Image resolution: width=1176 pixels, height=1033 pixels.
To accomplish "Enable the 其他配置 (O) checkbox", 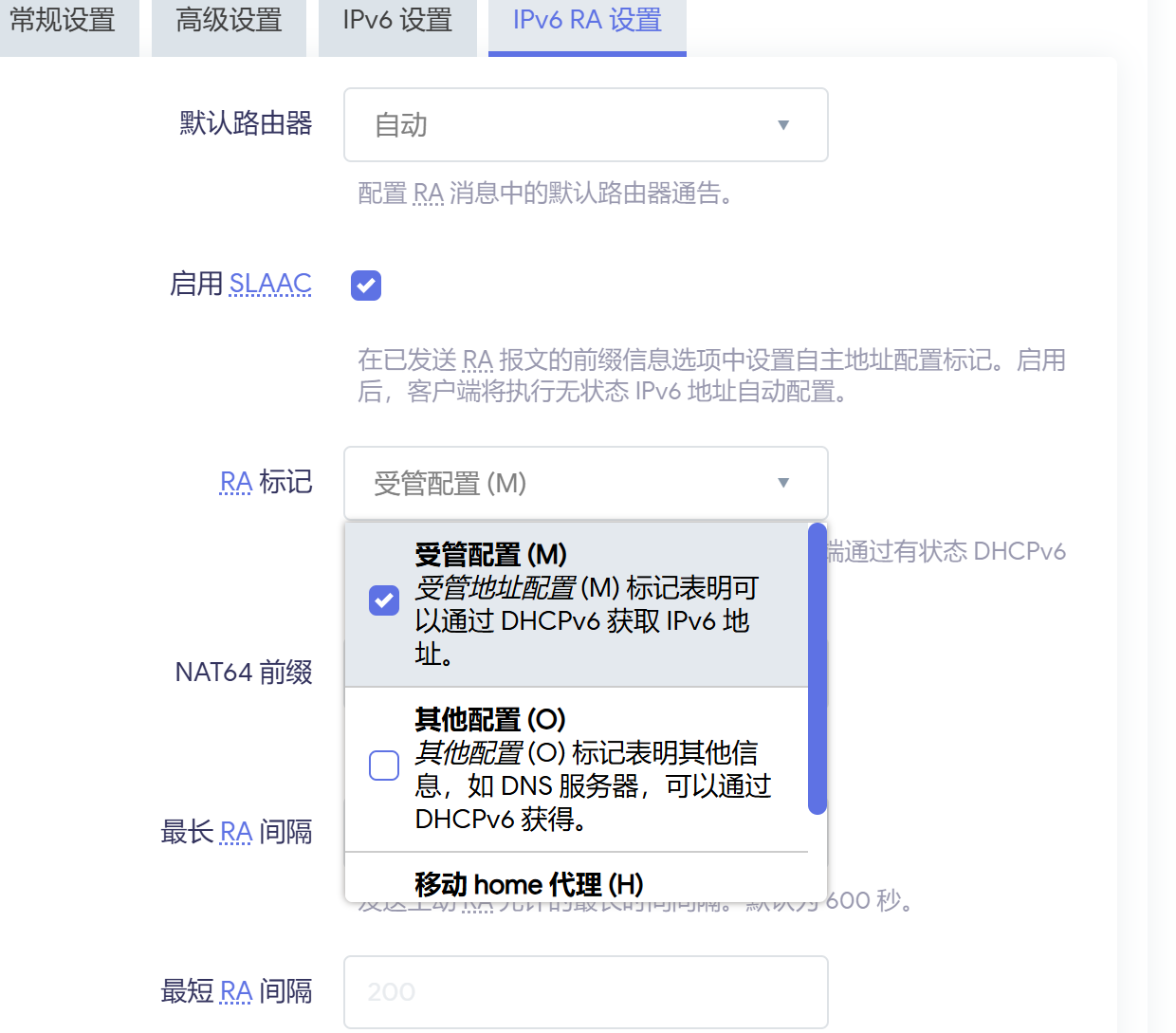I will click(x=384, y=765).
